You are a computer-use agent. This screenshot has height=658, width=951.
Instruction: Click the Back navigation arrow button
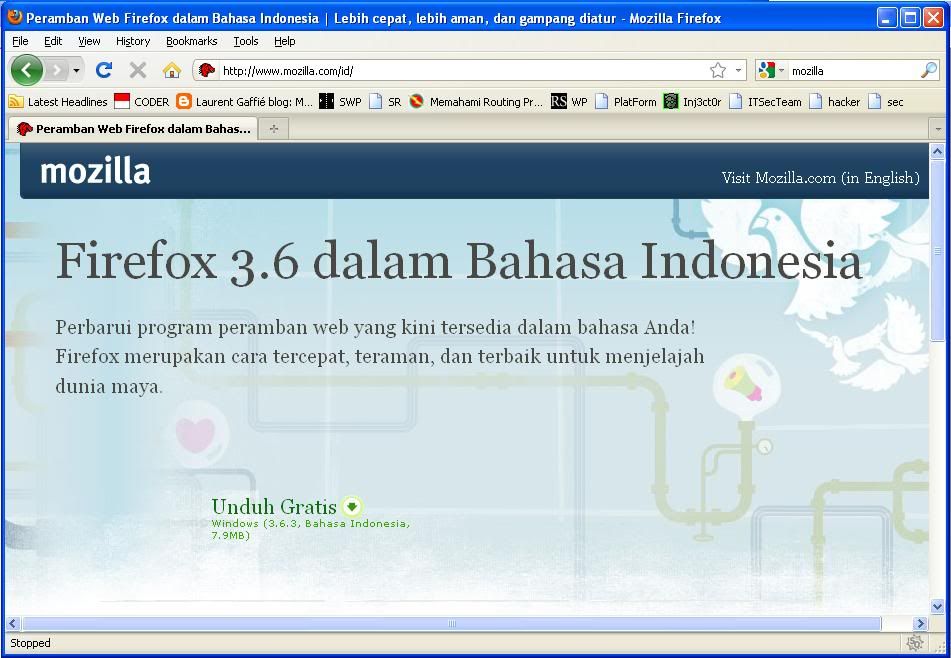click(x=27, y=70)
